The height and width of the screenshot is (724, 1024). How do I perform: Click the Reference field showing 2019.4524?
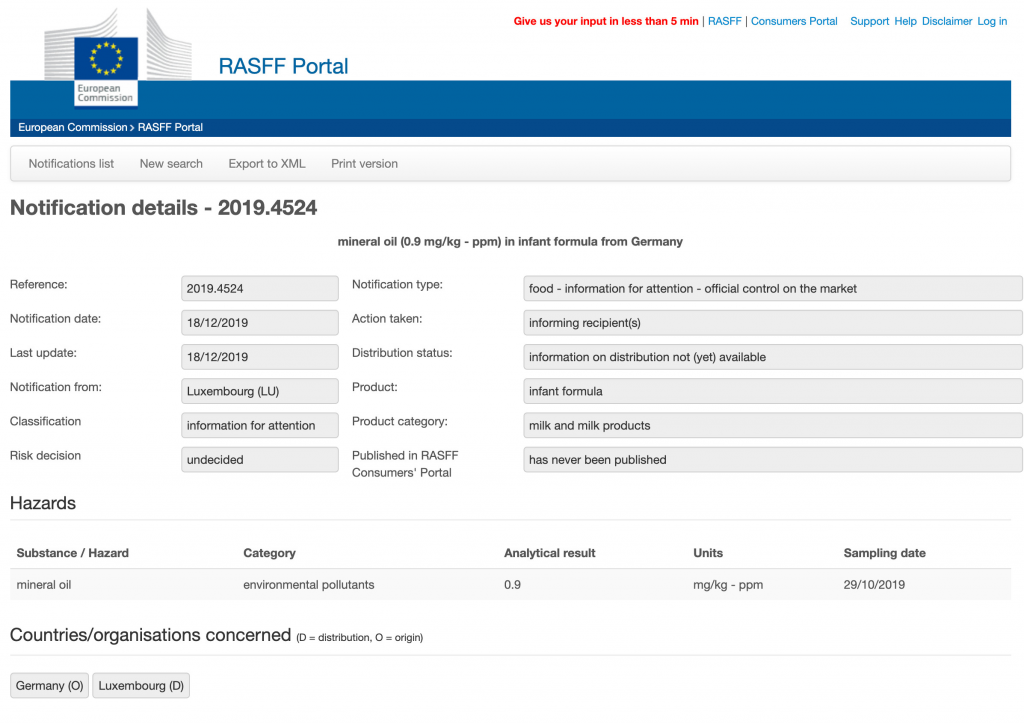260,289
